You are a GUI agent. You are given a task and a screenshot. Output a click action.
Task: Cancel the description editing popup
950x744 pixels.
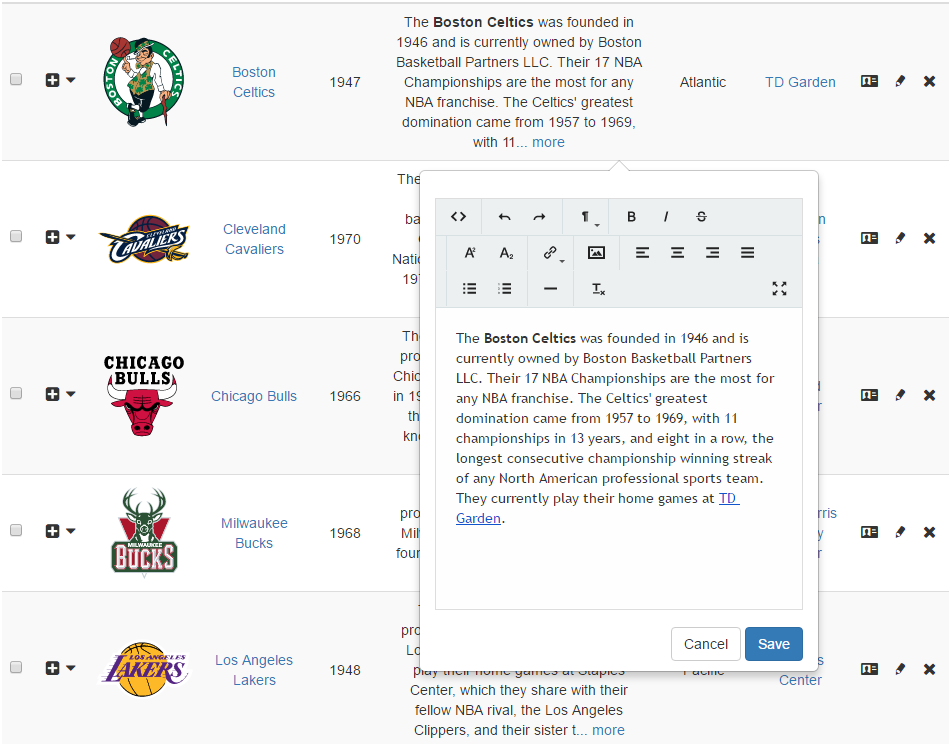pos(706,644)
